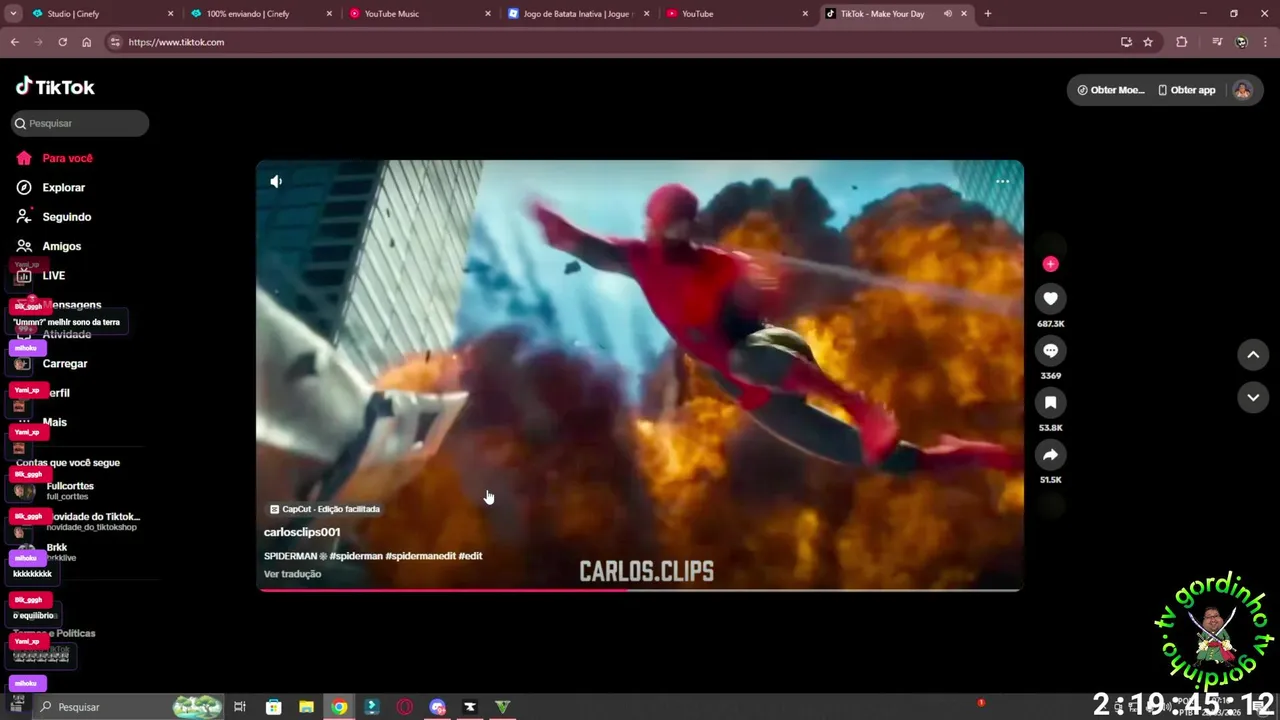Install TikTok app from address bar icon
This screenshot has height=720, width=1280.
point(1126,42)
